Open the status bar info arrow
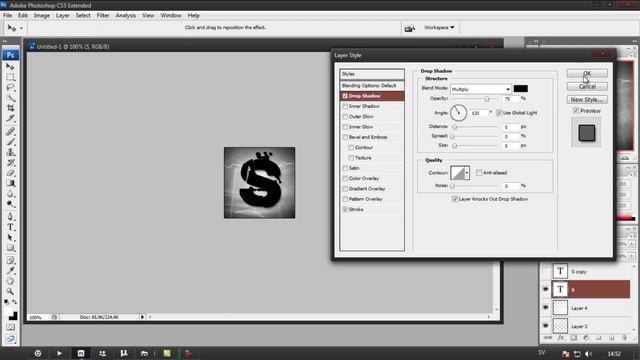Image resolution: width=640 pixels, height=360 pixels. click(142, 317)
